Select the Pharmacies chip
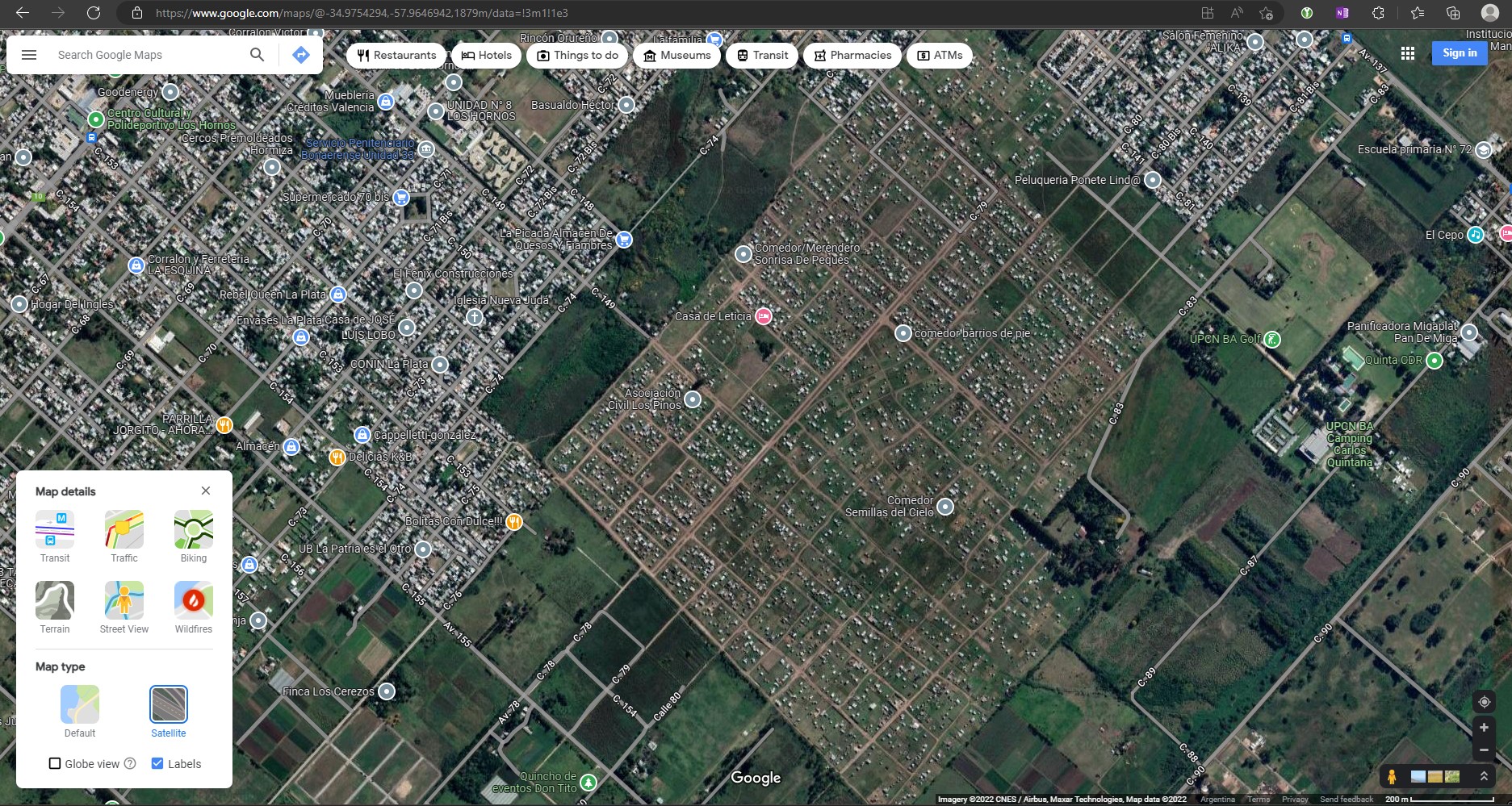The width and height of the screenshot is (1512, 806). (x=852, y=55)
